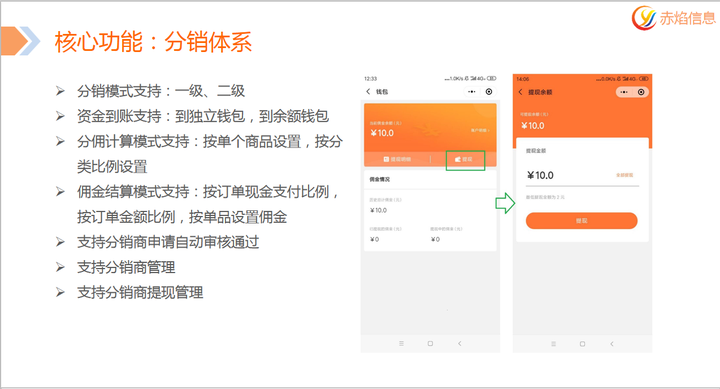
Task: Select bullet 支持分销商管理
Action: [126, 267]
